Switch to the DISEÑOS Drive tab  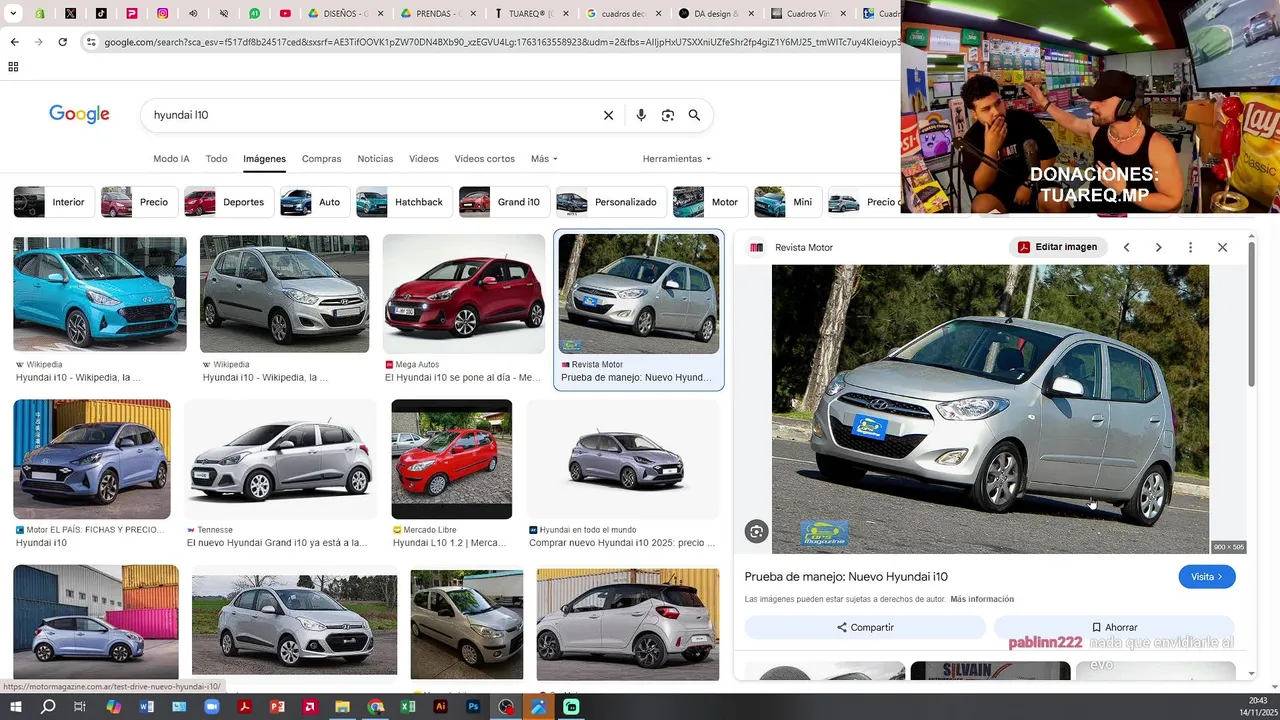click(346, 14)
